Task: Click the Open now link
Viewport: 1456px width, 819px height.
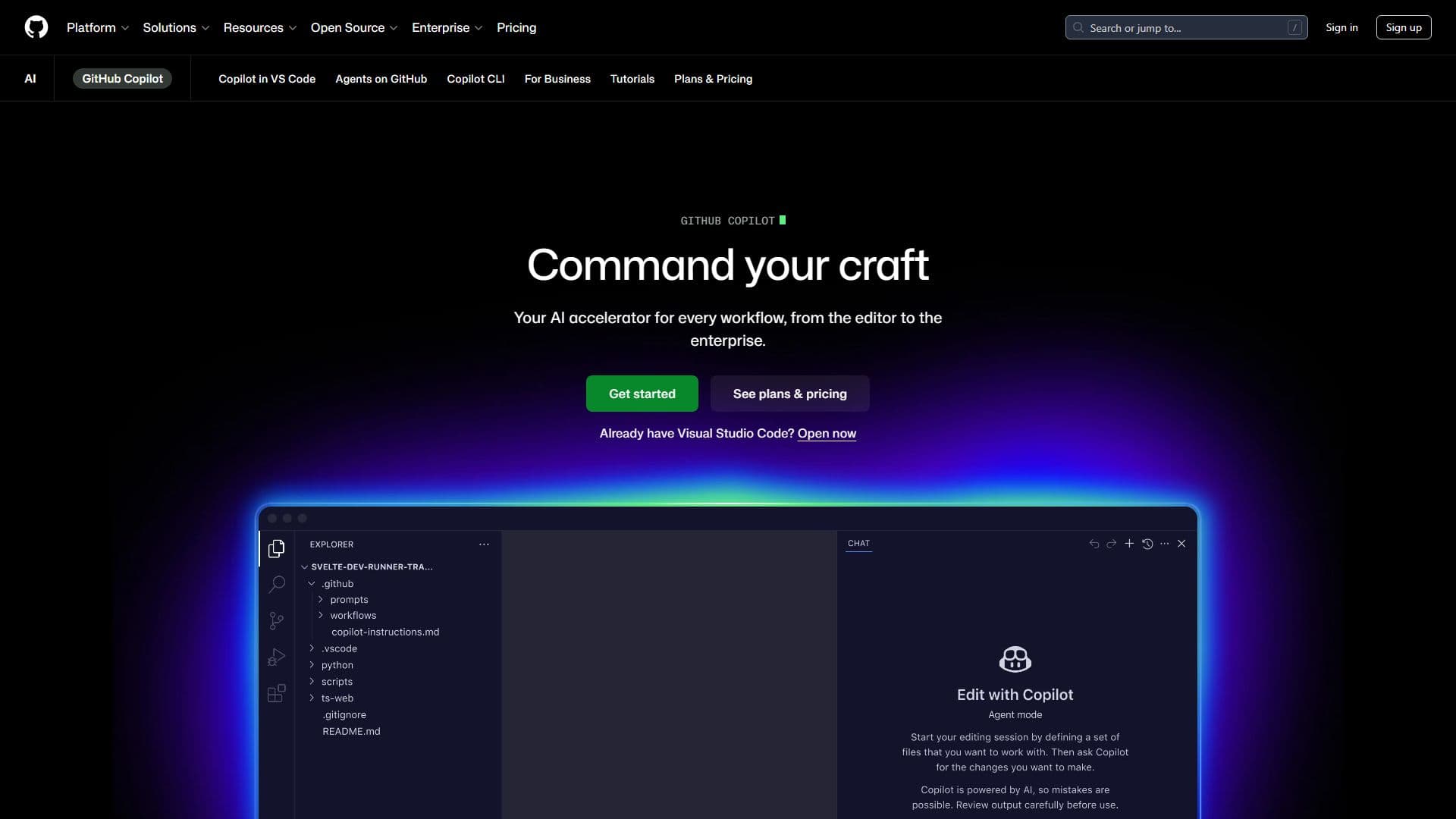Action: pyautogui.click(x=827, y=434)
